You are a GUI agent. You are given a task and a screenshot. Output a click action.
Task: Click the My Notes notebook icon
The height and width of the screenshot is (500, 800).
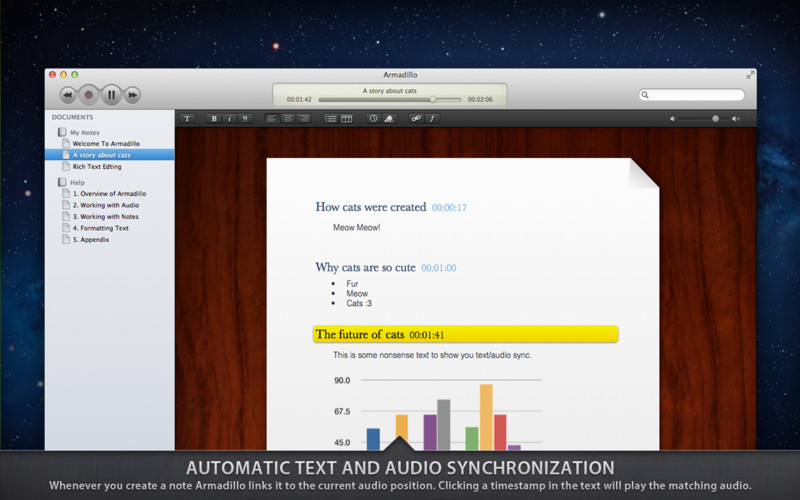pyautogui.click(x=62, y=132)
